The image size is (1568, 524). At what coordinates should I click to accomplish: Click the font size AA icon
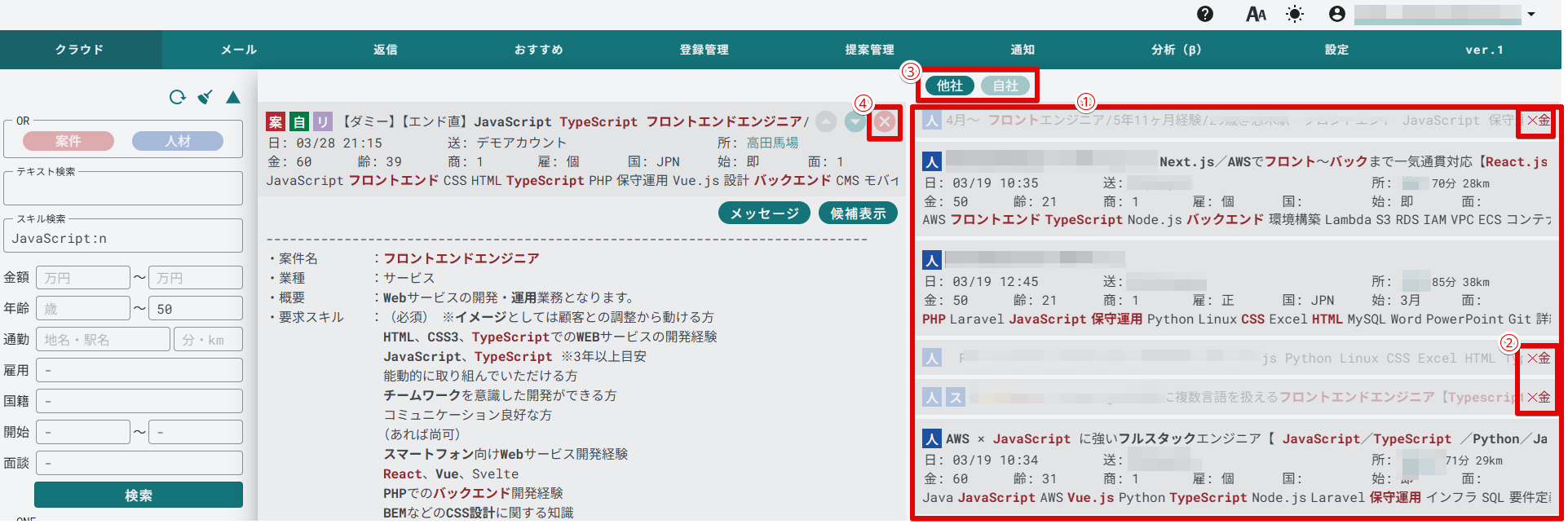click(1256, 14)
